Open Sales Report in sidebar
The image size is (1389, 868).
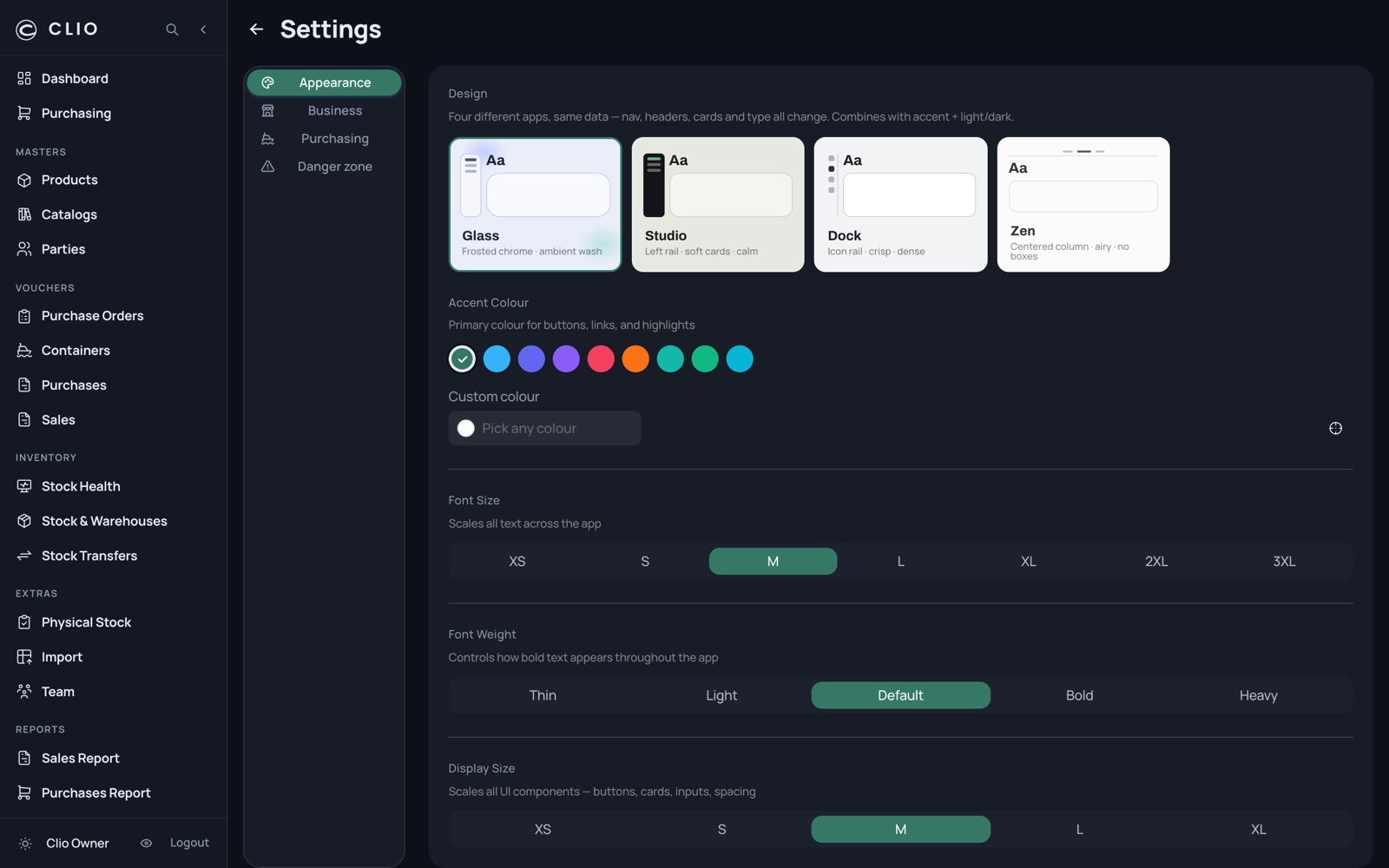81,759
